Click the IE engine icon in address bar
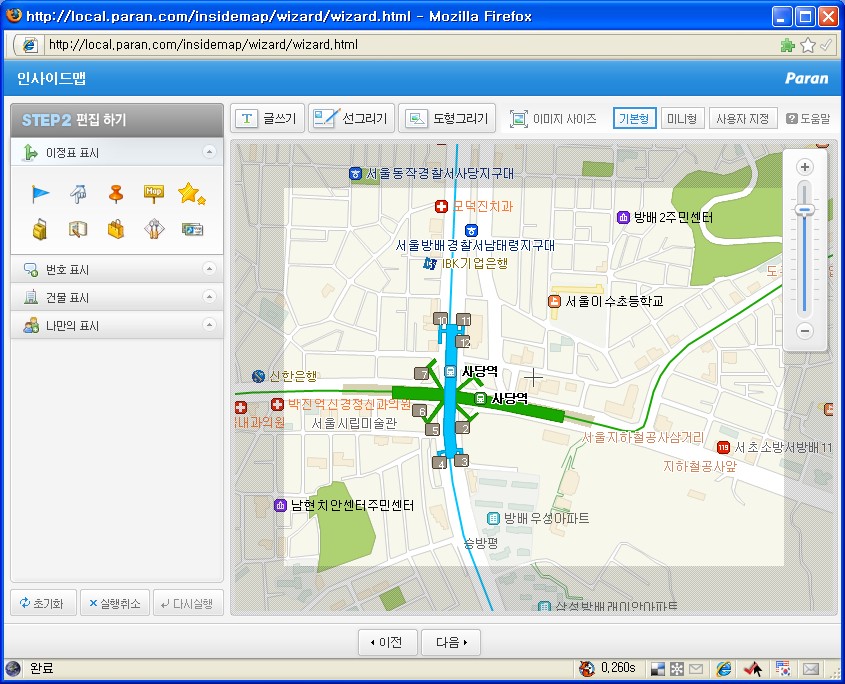This screenshot has width=845, height=684. tap(30, 45)
